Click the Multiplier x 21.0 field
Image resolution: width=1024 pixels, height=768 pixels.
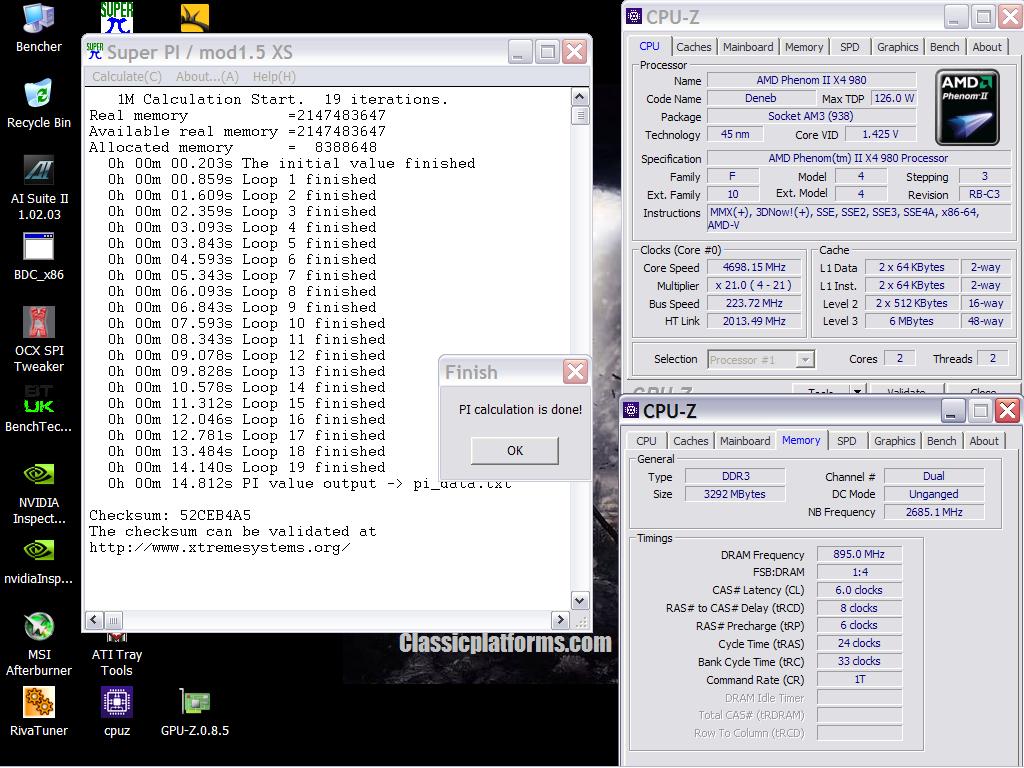(x=754, y=285)
